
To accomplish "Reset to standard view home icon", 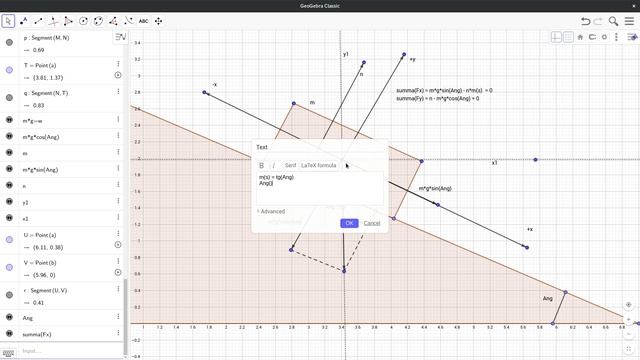I will [580, 37].
